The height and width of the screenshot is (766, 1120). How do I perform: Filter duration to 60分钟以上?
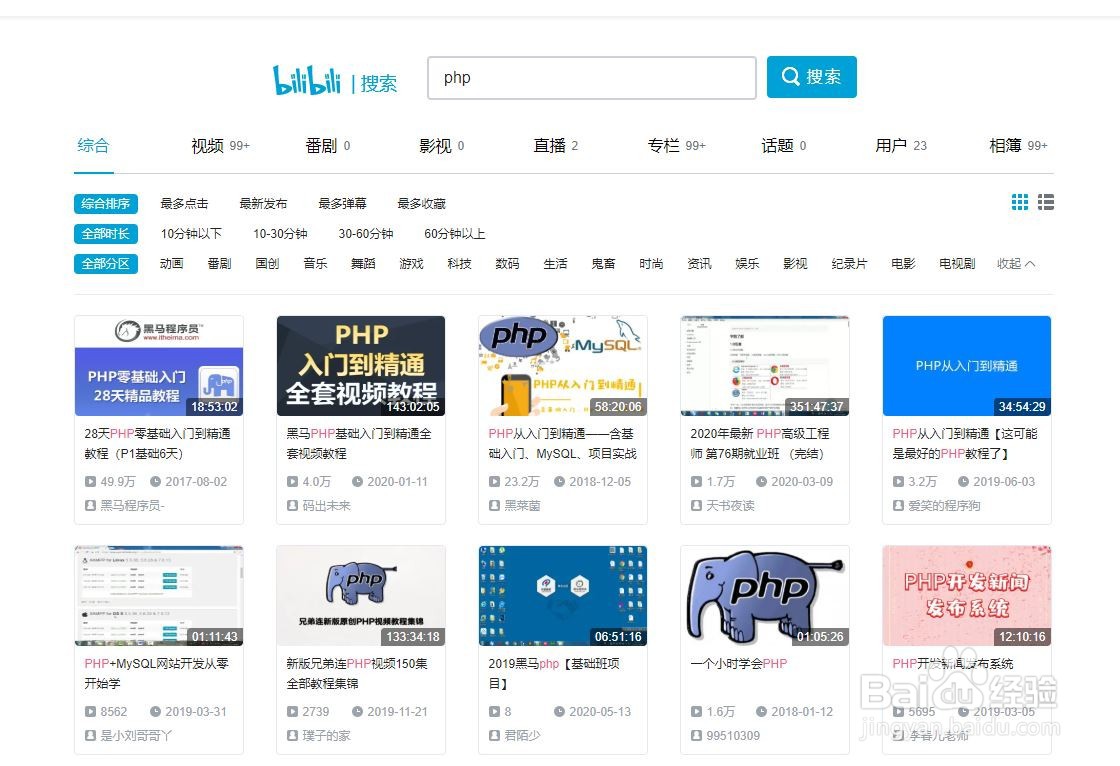(x=454, y=234)
